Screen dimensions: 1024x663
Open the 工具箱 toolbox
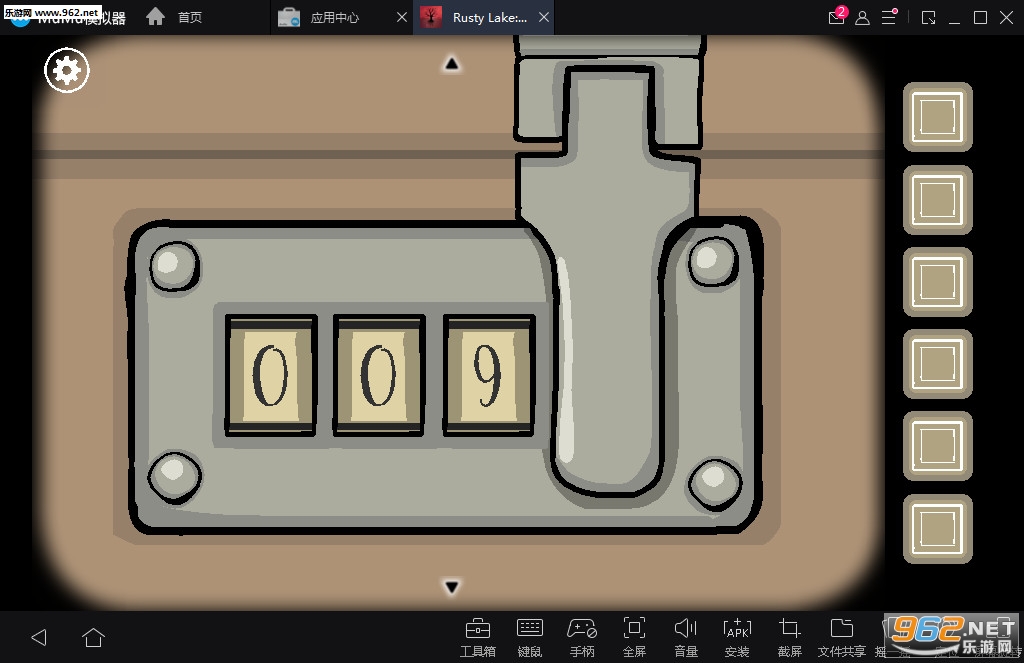pyautogui.click(x=477, y=638)
